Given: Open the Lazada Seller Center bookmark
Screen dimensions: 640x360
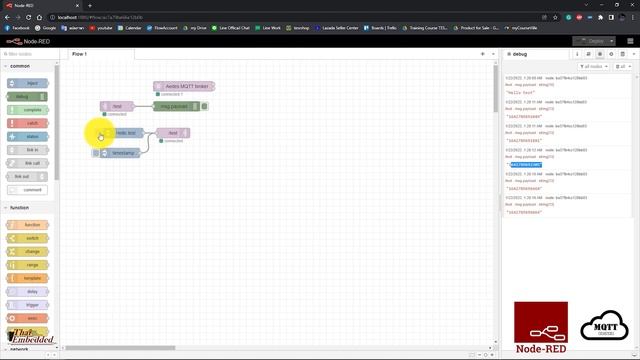Looking at the screenshot, I should pyautogui.click(x=337, y=28).
